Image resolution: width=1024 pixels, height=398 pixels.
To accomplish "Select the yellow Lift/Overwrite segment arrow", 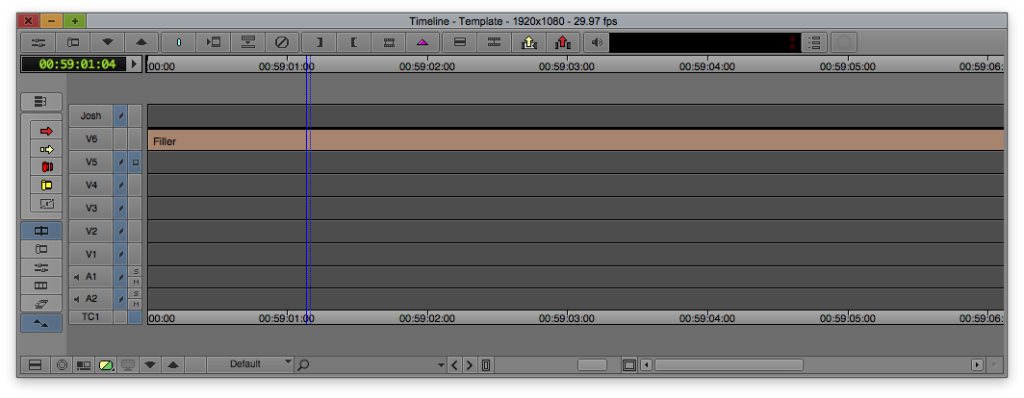I will tap(46, 150).
